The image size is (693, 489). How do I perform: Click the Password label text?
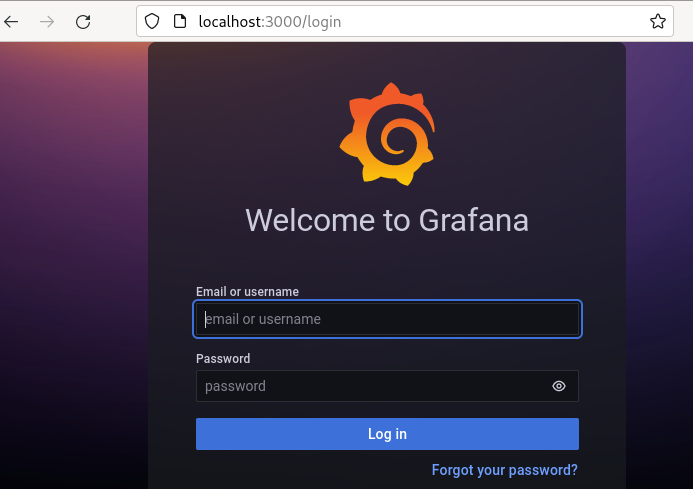click(x=223, y=359)
